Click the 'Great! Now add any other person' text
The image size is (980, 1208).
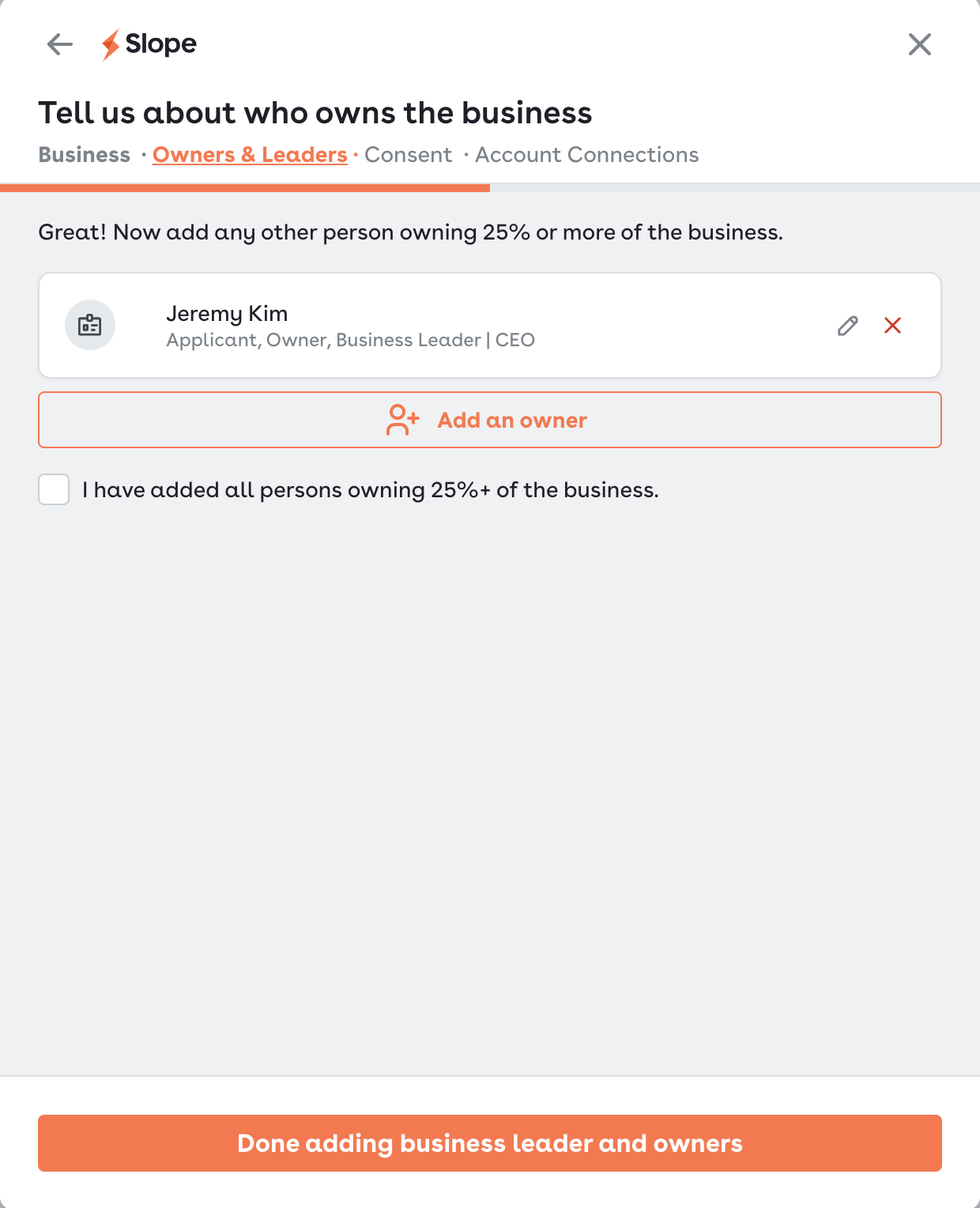[x=410, y=232]
